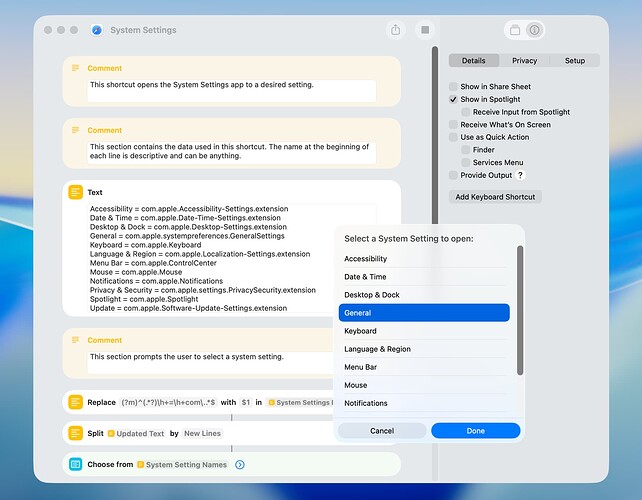Screen dimensions: 642x500
Task: Click the third Comment action icon
Action: [x=75, y=340]
